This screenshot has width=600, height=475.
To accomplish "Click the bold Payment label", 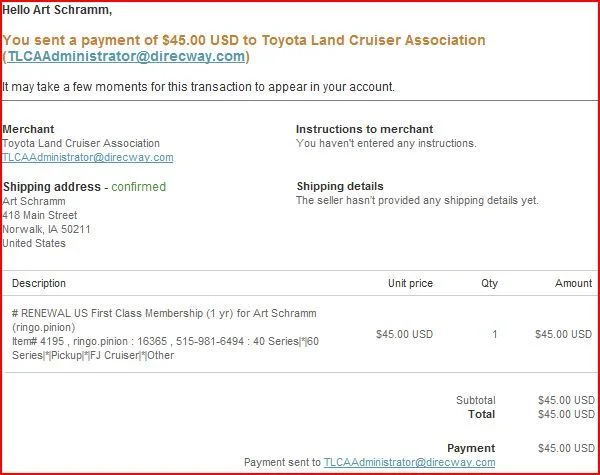I will (x=471, y=448).
